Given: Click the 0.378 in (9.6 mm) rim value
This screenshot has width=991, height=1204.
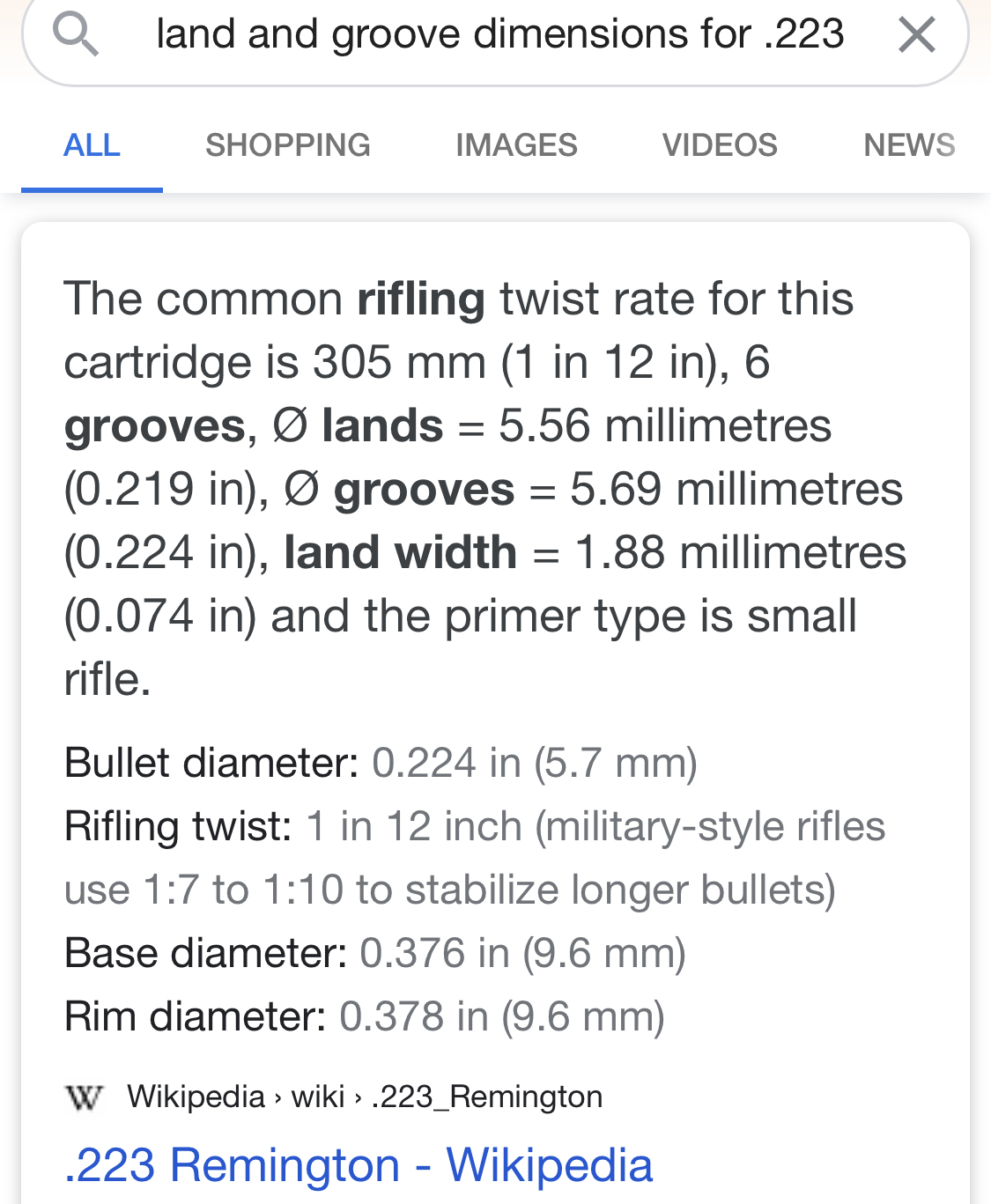Looking at the screenshot, I should click(502, 1016).
